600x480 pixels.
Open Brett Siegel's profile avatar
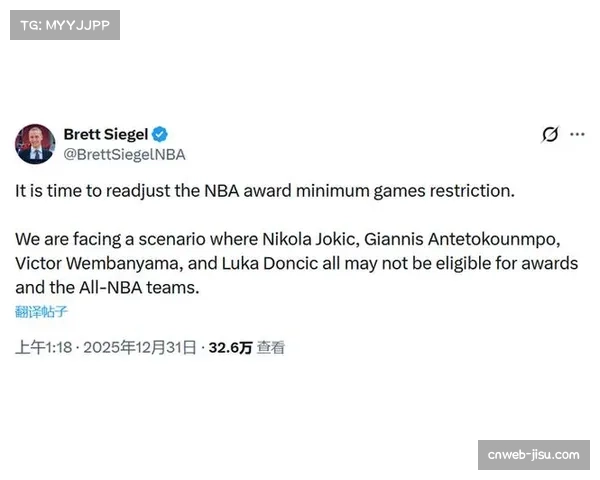(35, 144)
